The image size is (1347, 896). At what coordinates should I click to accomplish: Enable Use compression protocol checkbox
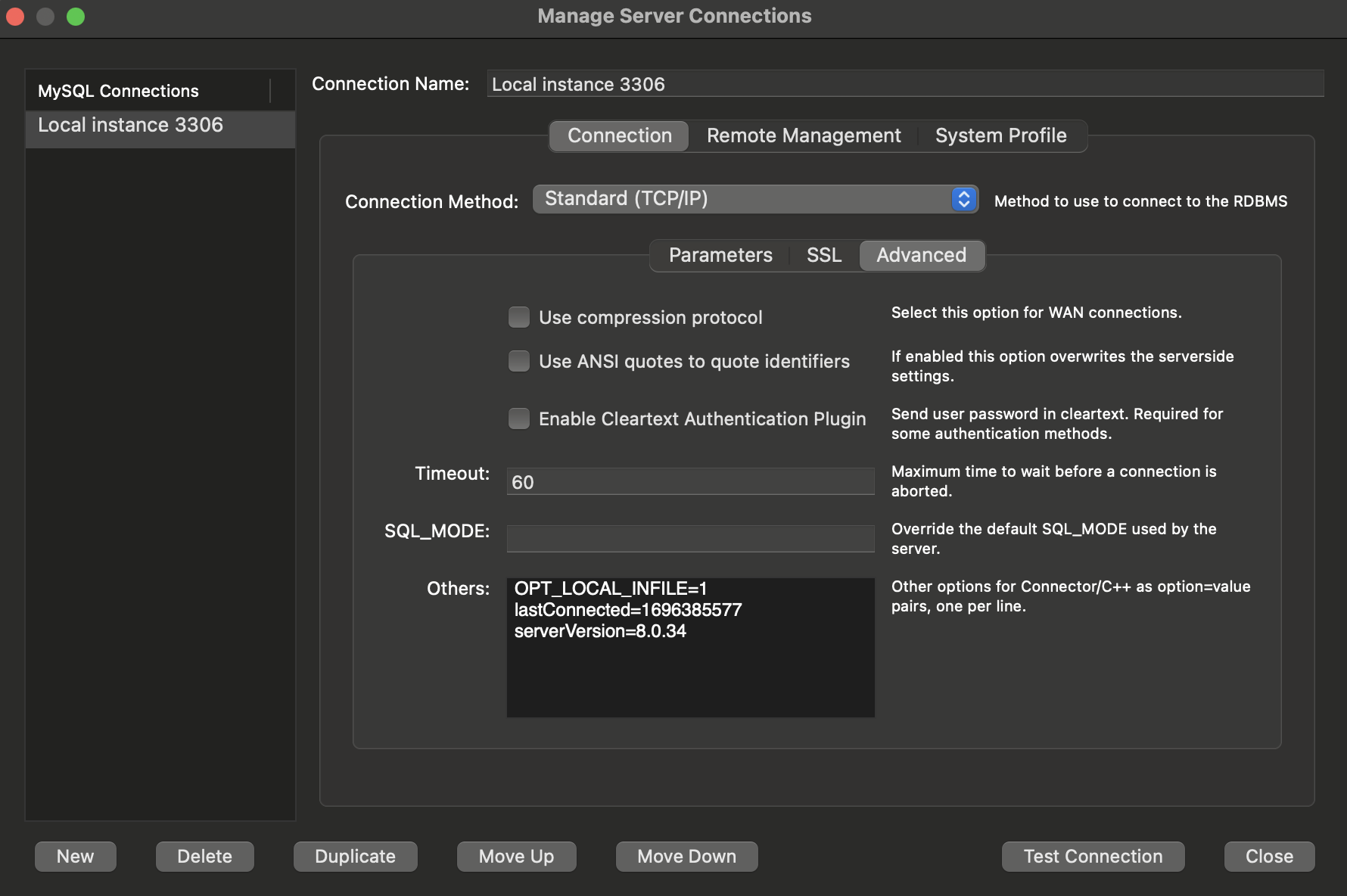point(519,317)
